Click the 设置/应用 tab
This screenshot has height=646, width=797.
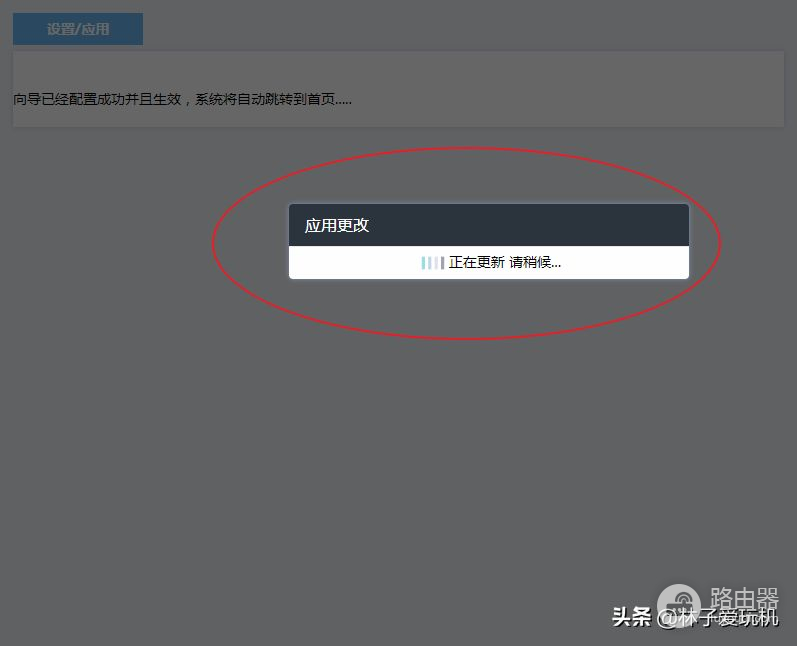pos(78,29)
